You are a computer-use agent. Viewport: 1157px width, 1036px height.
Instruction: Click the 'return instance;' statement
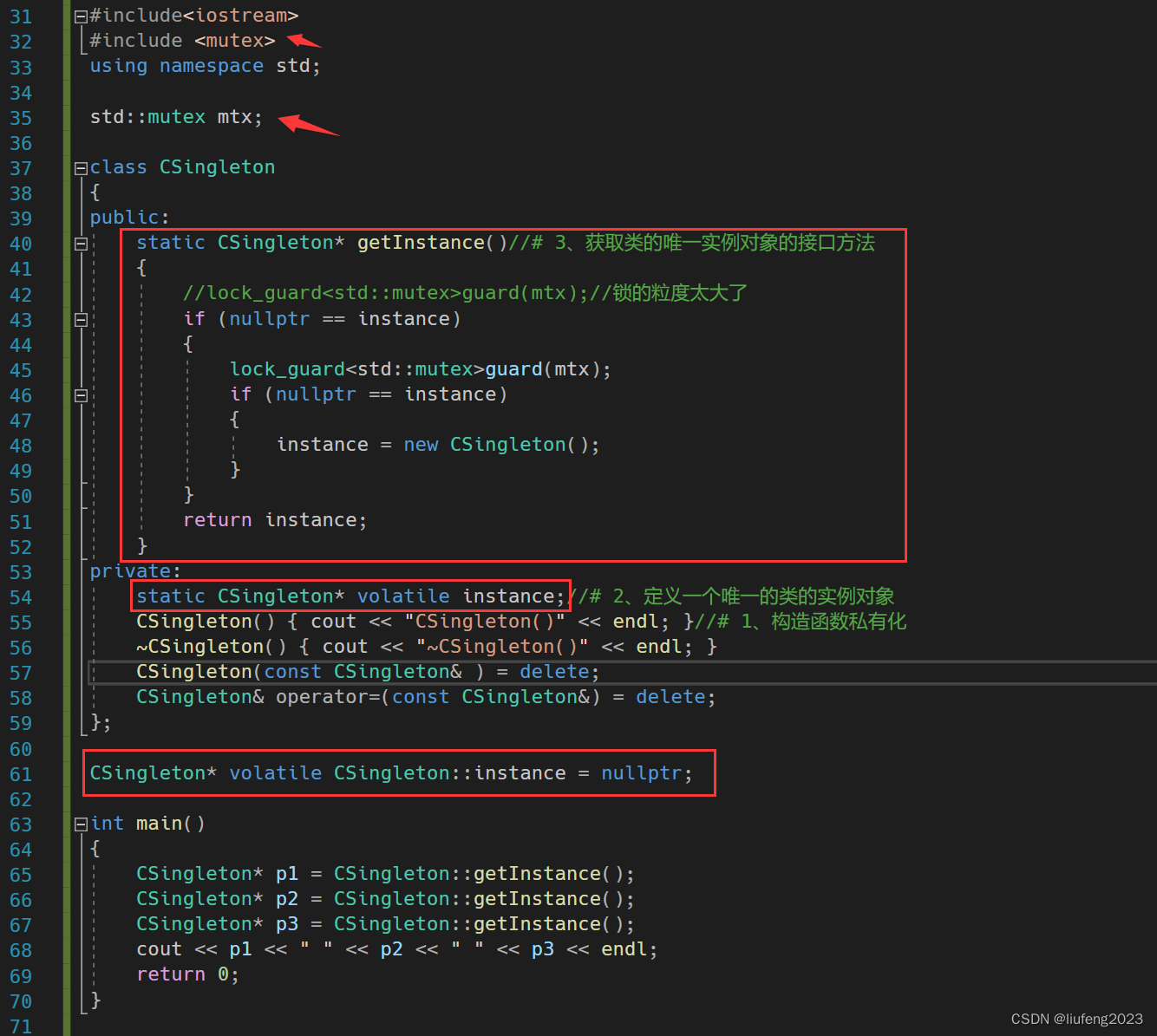coord(275,520)
